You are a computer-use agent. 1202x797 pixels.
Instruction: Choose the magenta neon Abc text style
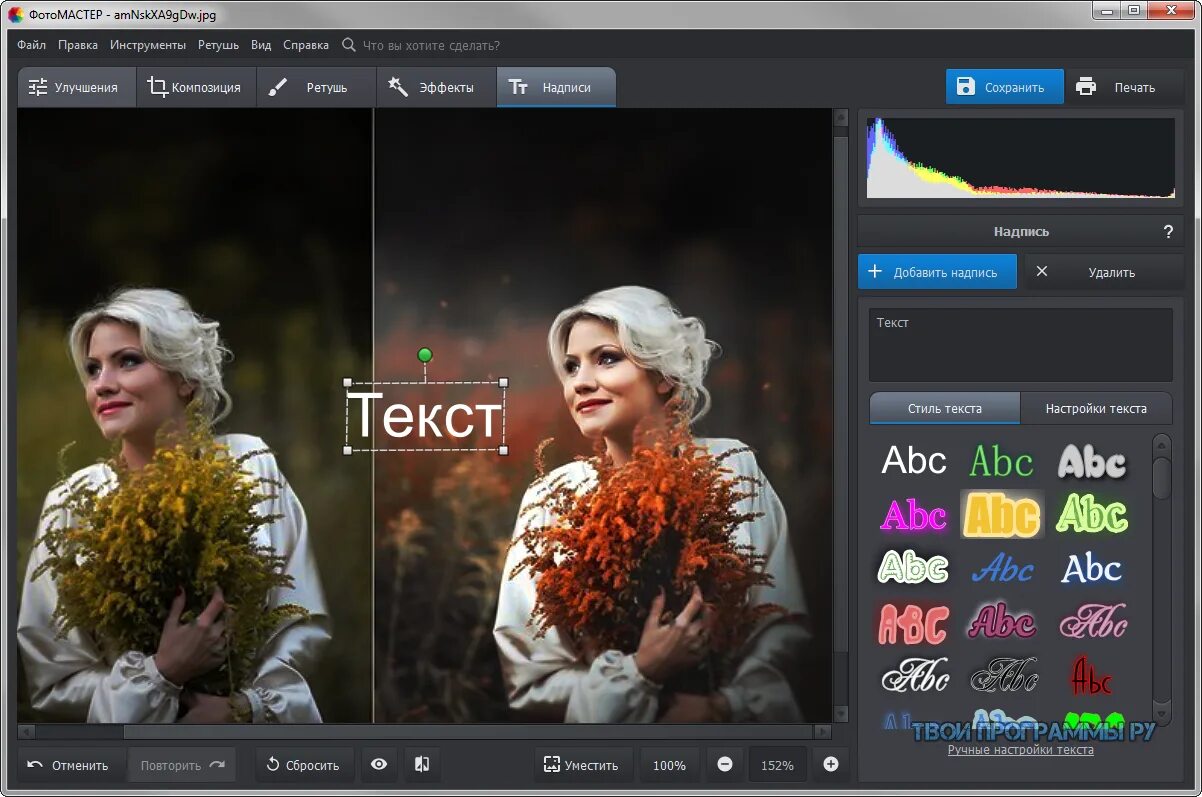pos(913,515)
